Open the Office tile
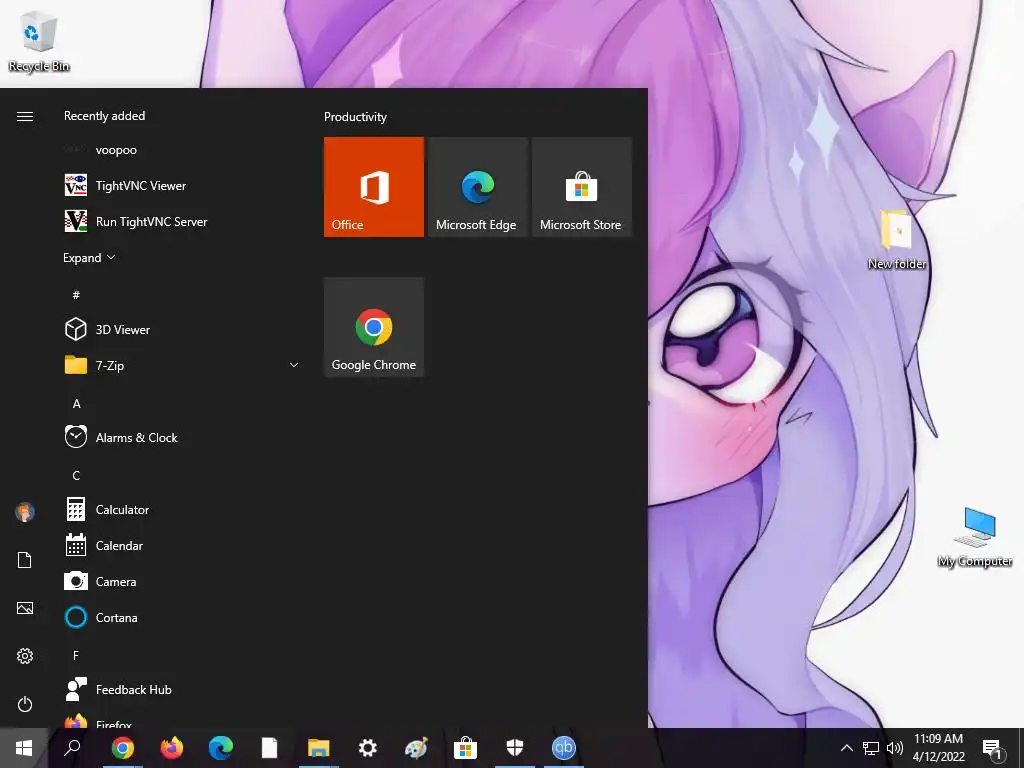1024x768 pixels. click(374, 187)
